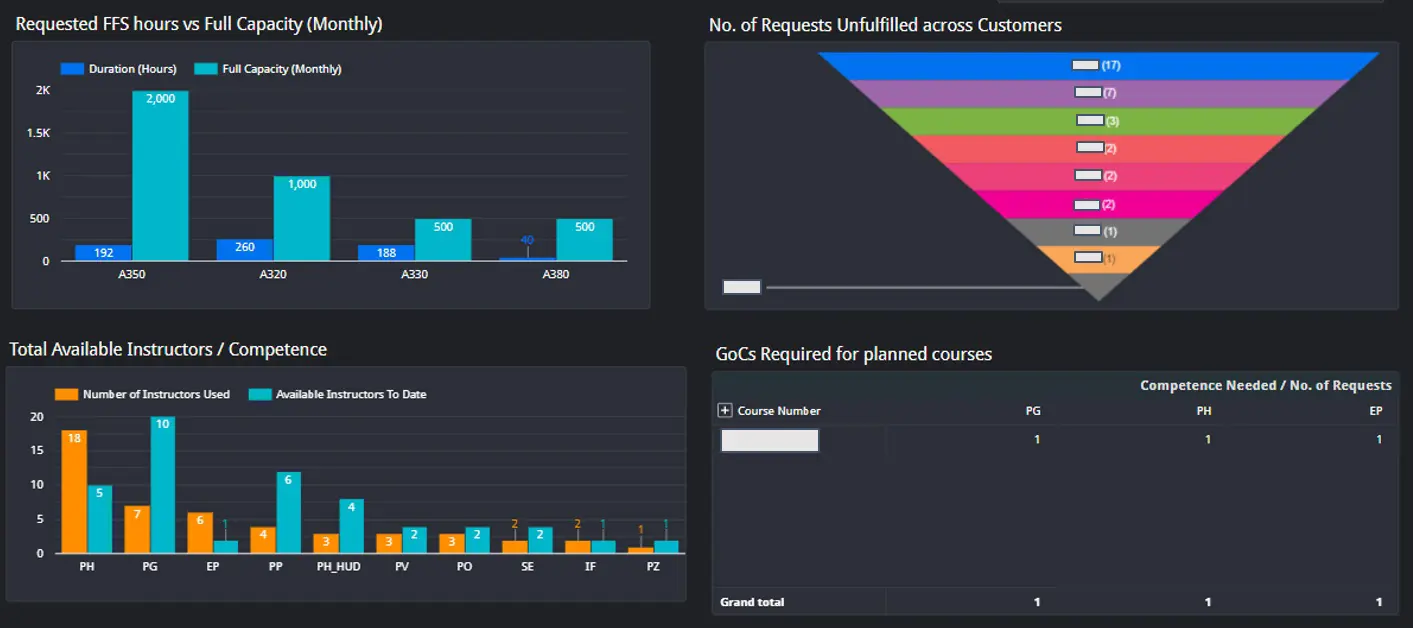Expand the Course Number plus icon
1413x628 pixels.
pos(725,411)
